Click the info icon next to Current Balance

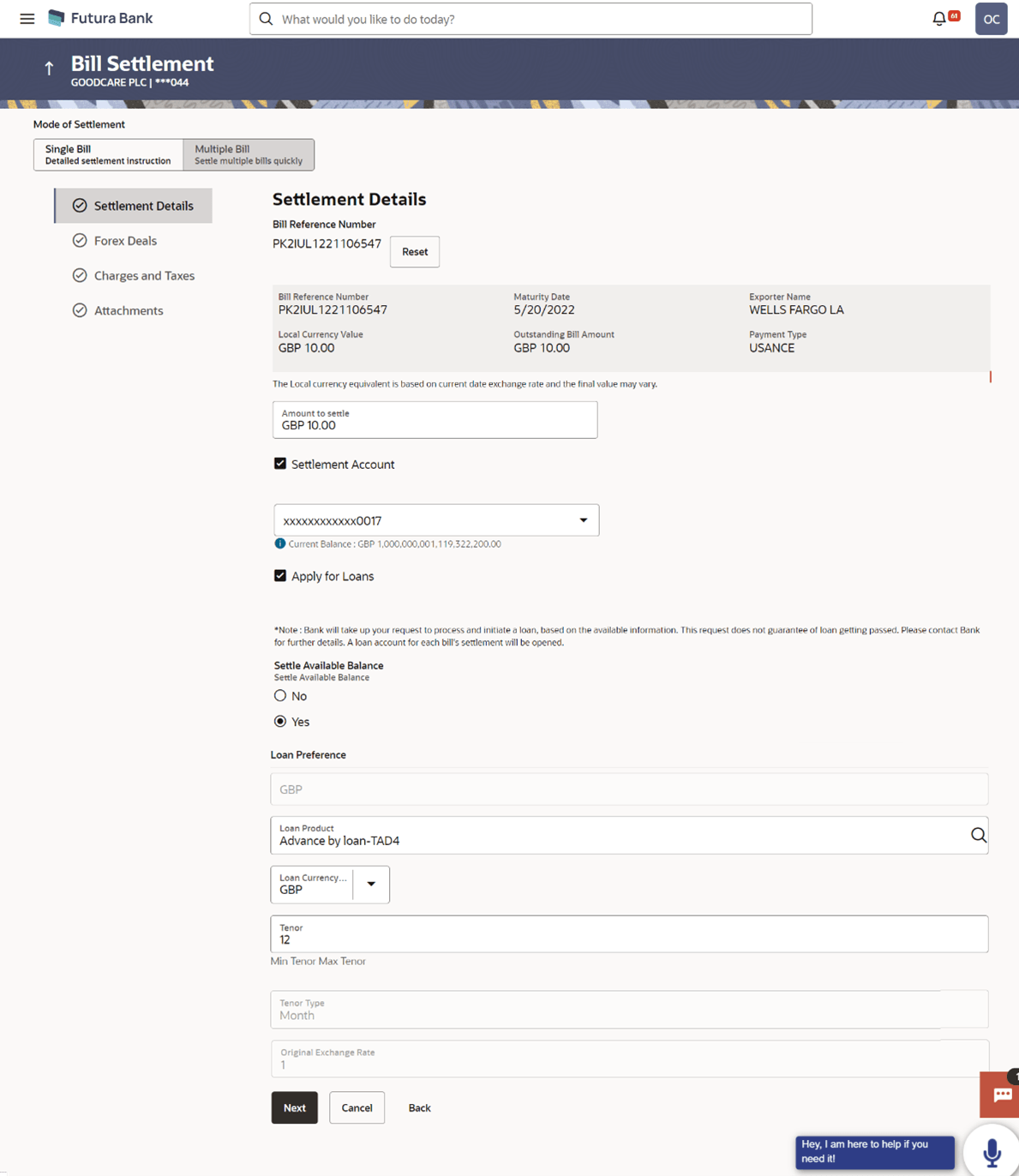click(x=280, y=543)
